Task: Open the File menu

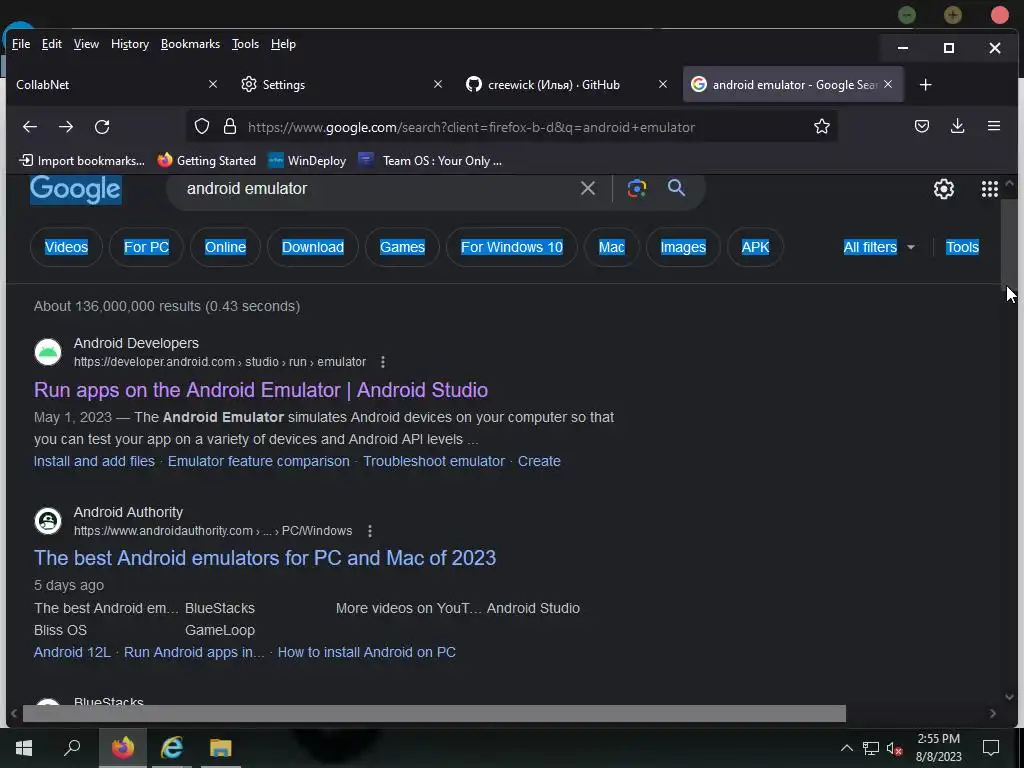Action: (21, 44)
